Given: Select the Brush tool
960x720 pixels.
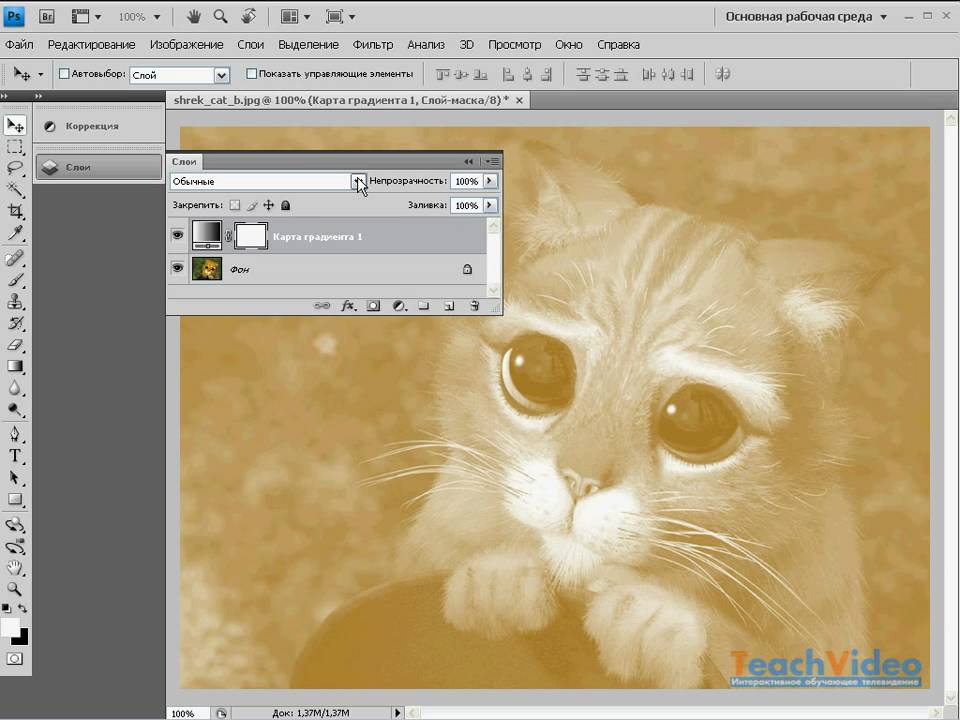Looking at the screenshot, I should 15,280.
